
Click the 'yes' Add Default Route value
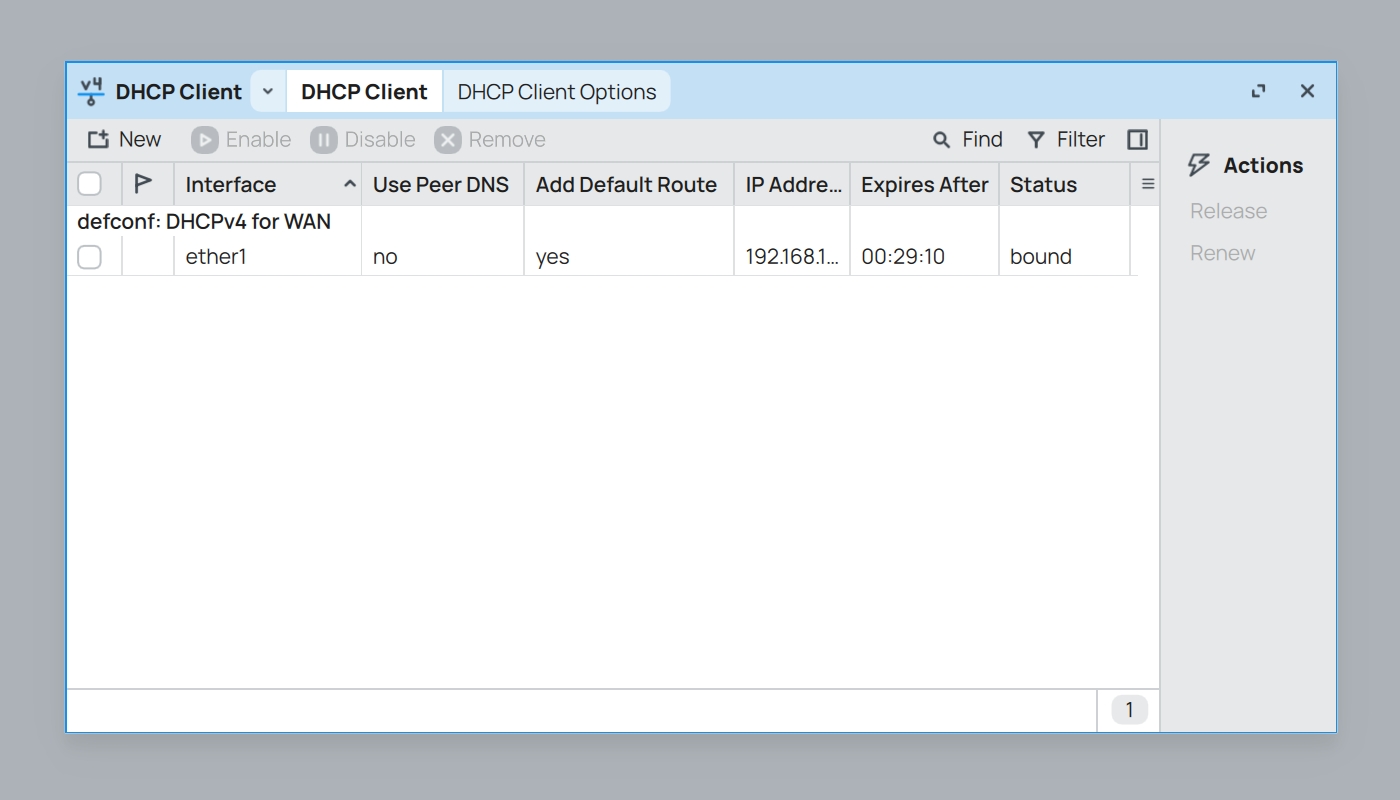point(552,257)
